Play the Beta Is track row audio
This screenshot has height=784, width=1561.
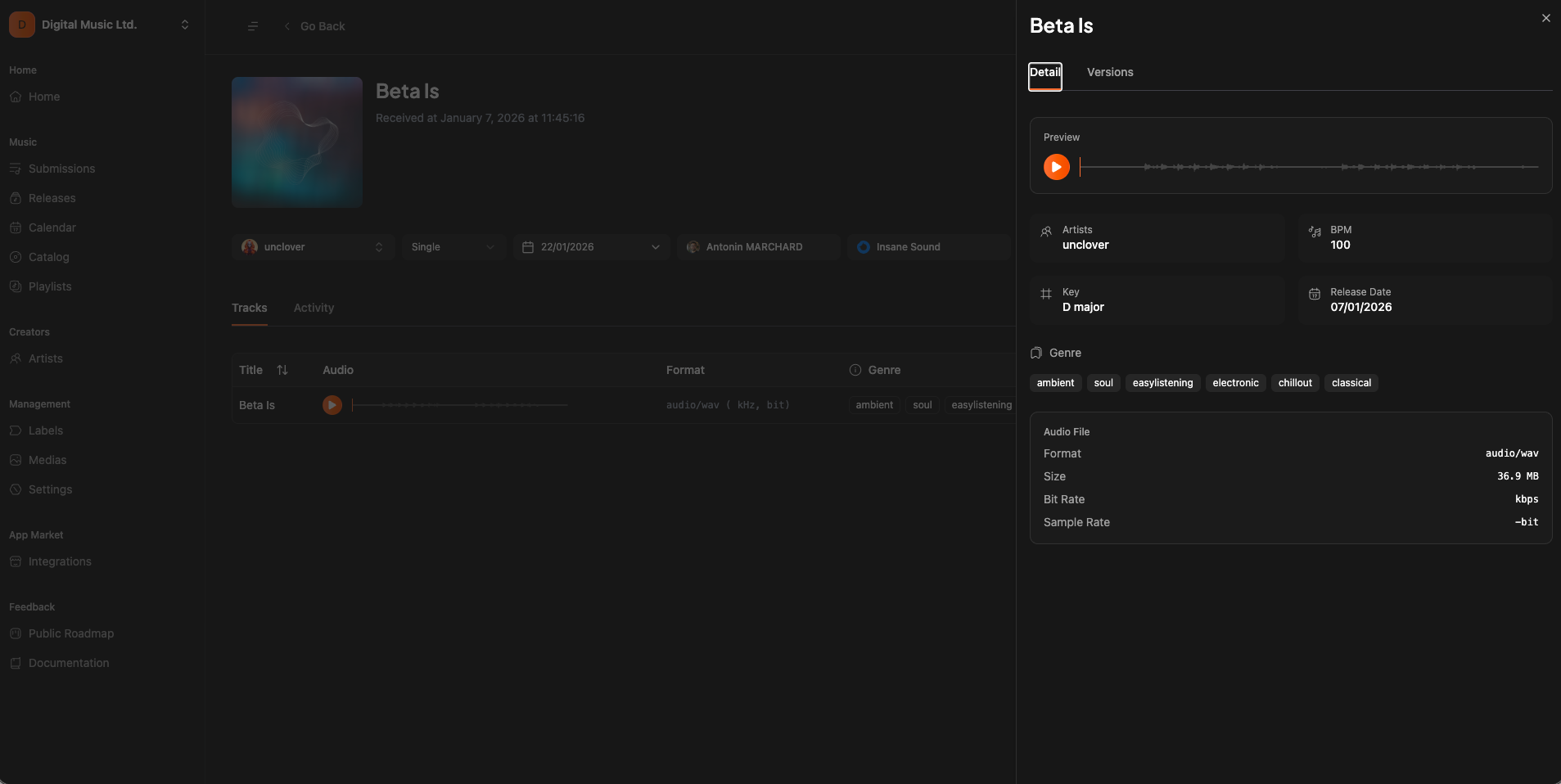332,405
